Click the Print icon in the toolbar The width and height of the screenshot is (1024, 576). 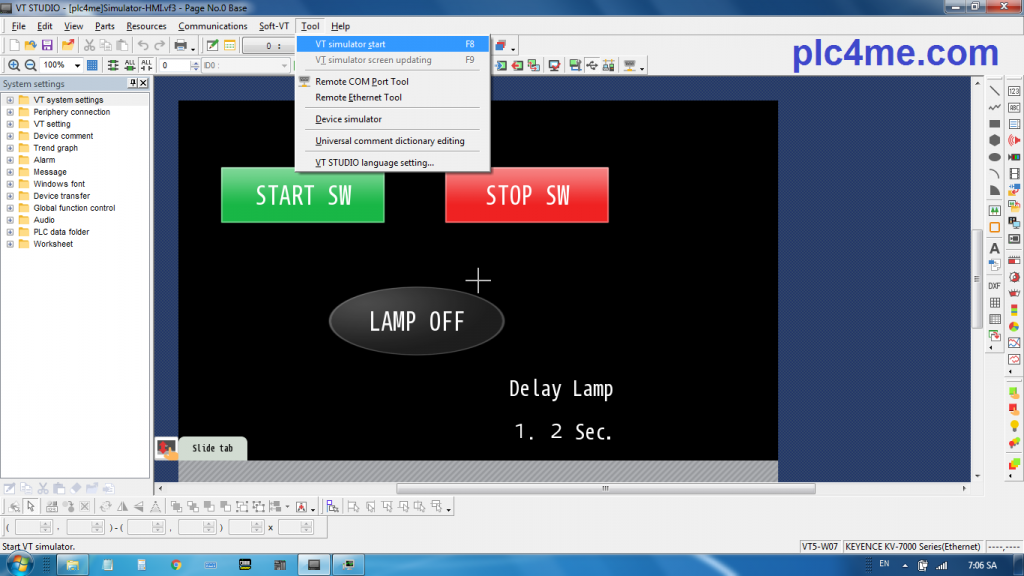pos(181,45)
